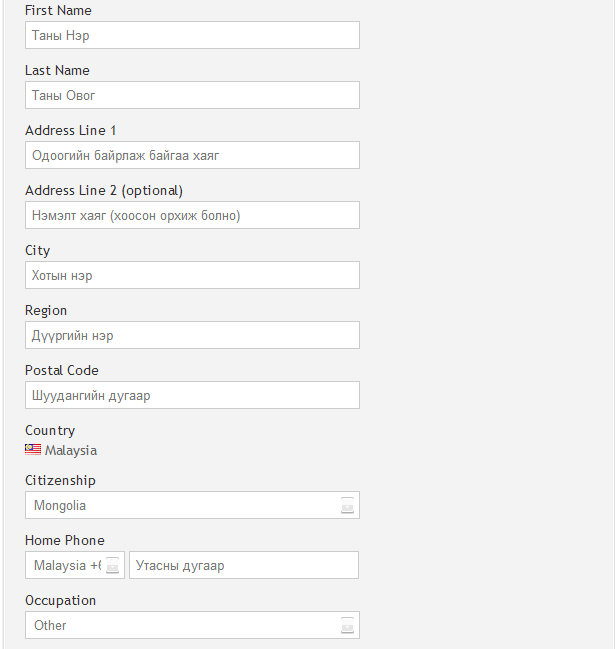Click the First Name label
The image size is (616, 649).
(x=58, y=11)
